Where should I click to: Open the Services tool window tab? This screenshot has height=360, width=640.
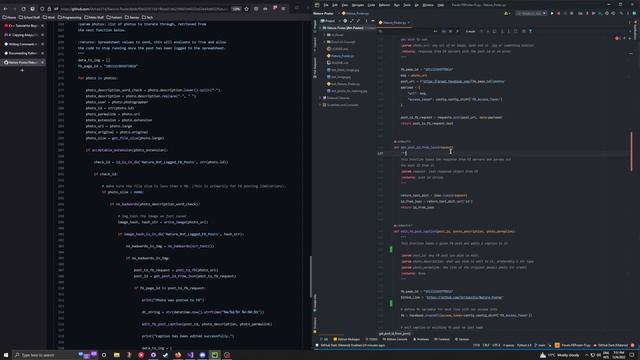click(462, 340)
